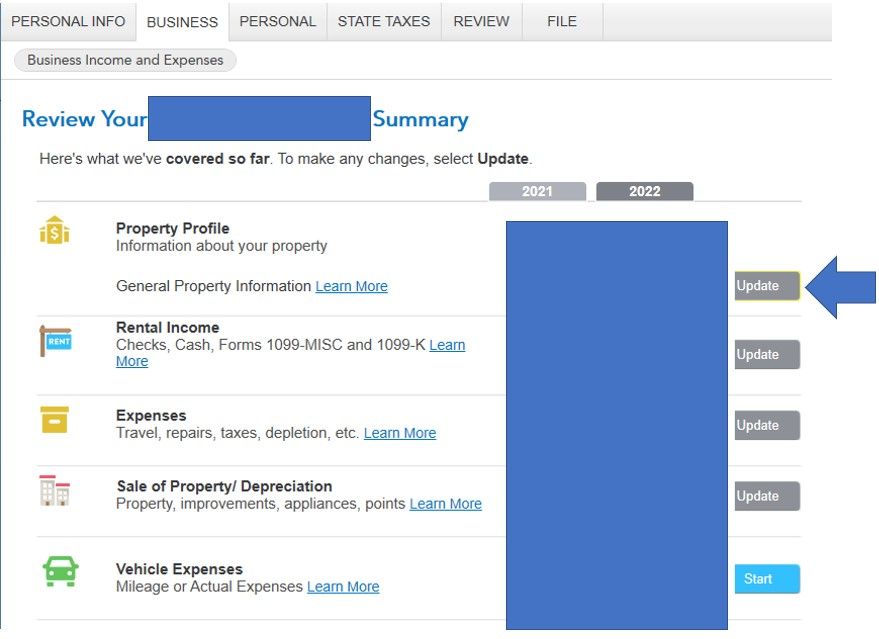
Task: Click the Property Profile house icon
Action: (54, 230)
